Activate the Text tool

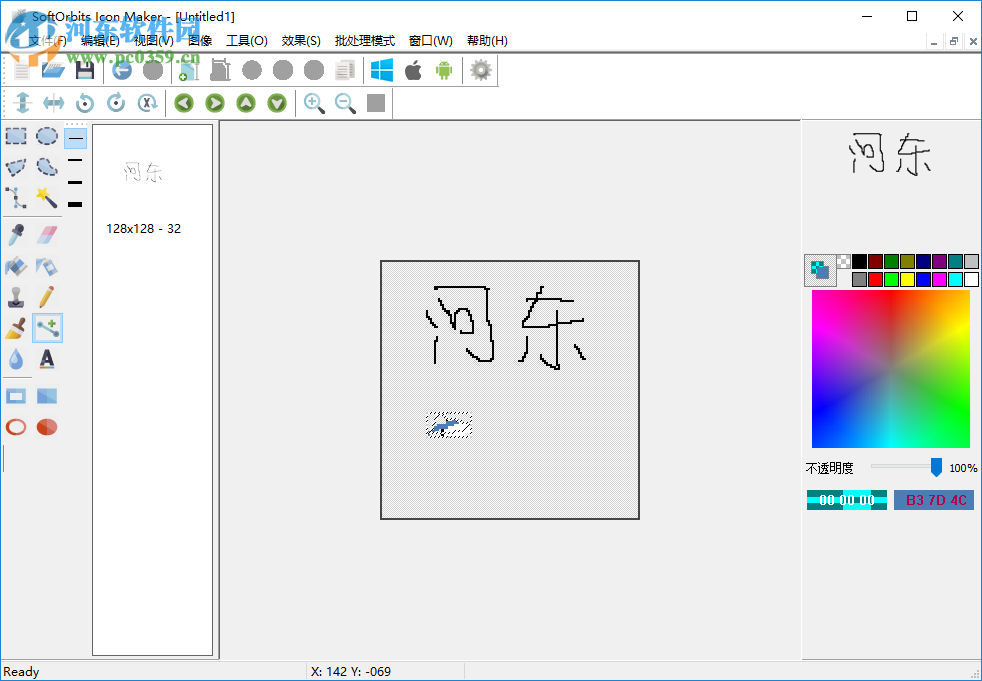[x=47, y=359]
